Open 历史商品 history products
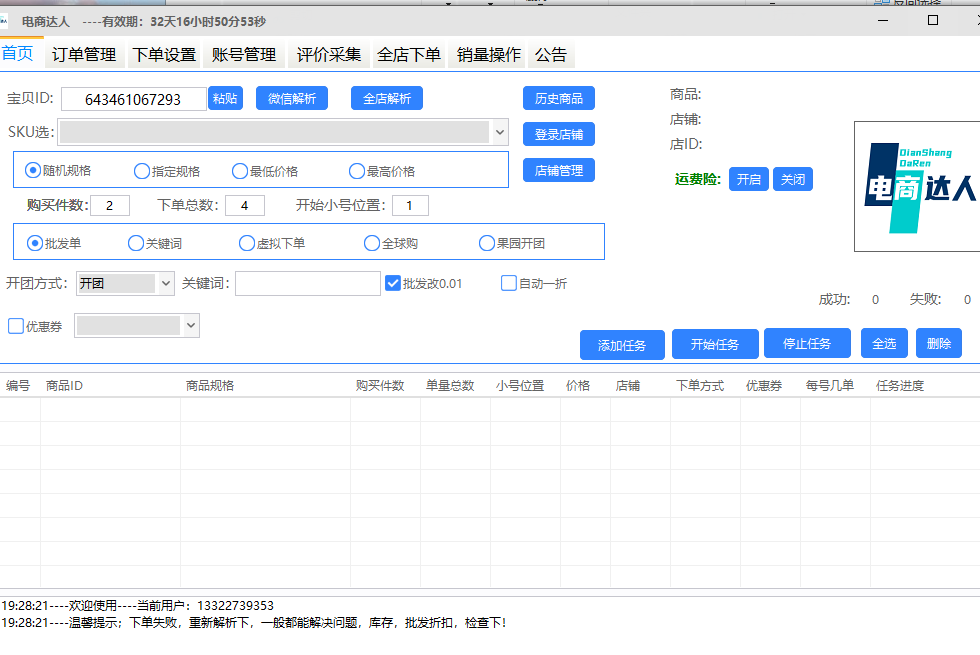The width and height of the screenshot is (980, 655). click(x=558, y=98)
